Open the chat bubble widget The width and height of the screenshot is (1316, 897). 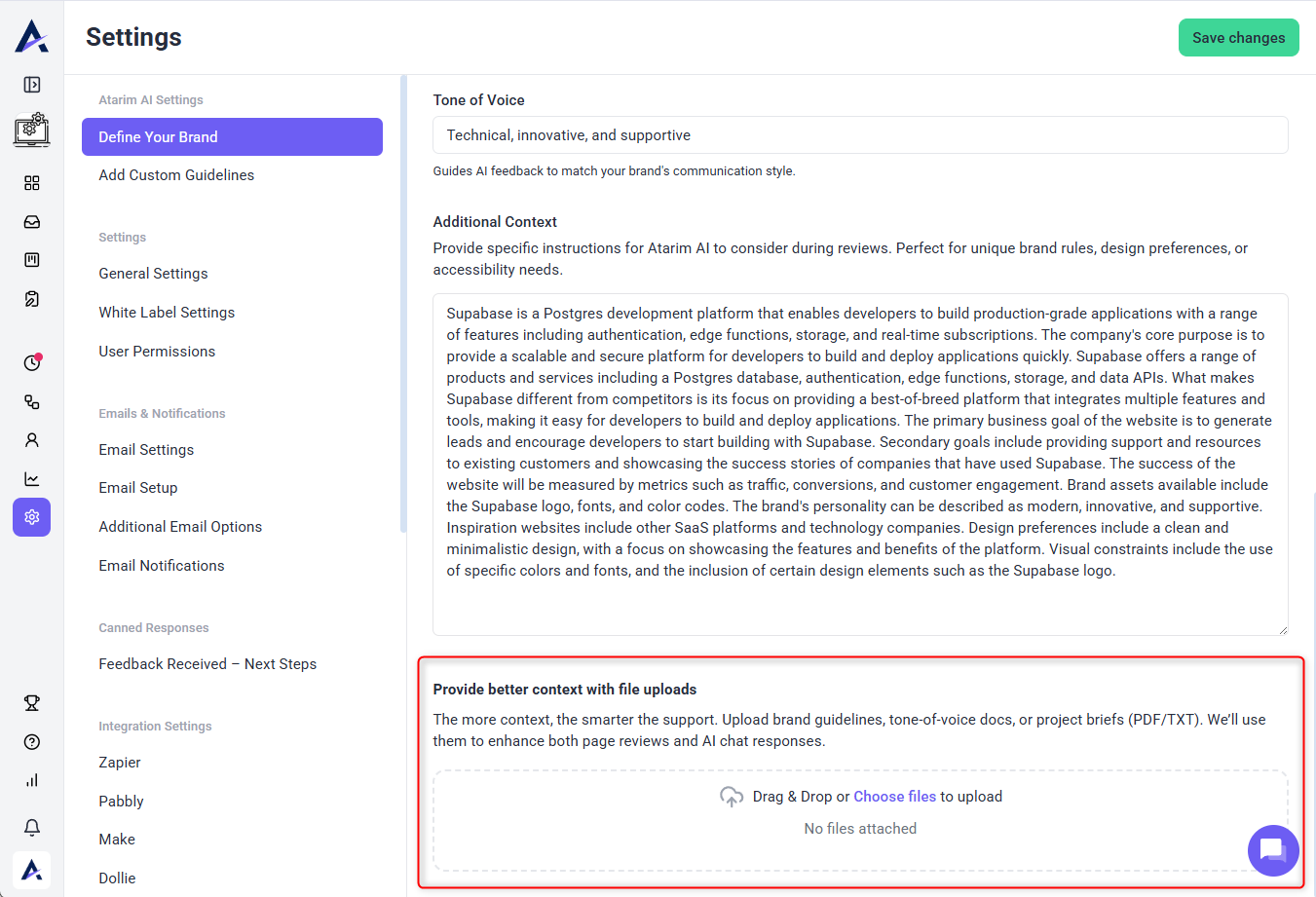pyautogui.click(x=1272, y=850)
